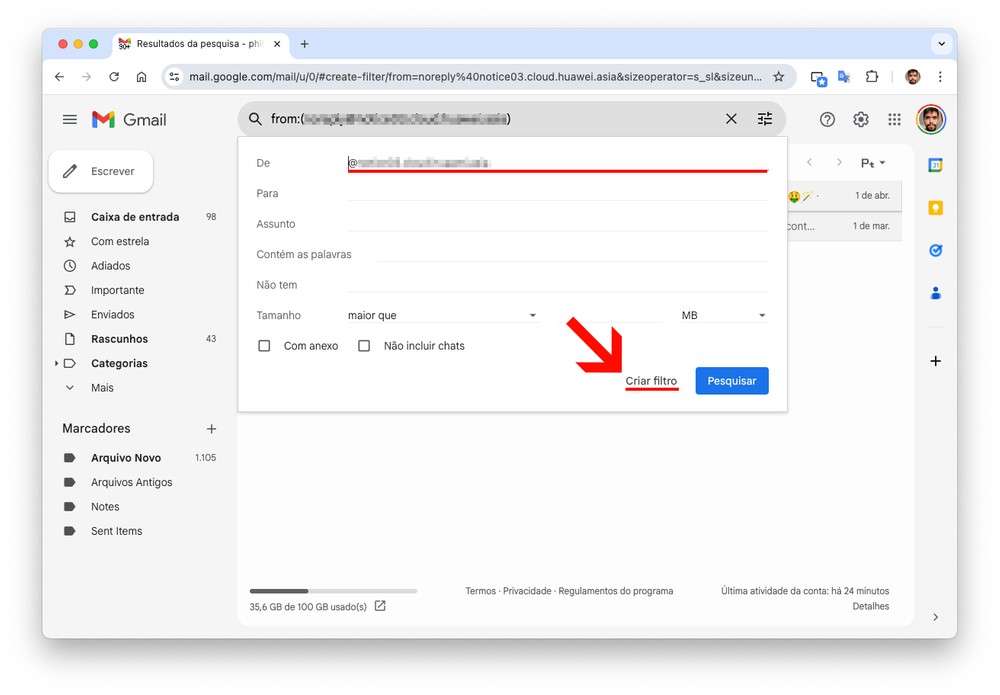Open the maior que size dropdown
This screenshot has height=695, width=1000.
(442, 316)
